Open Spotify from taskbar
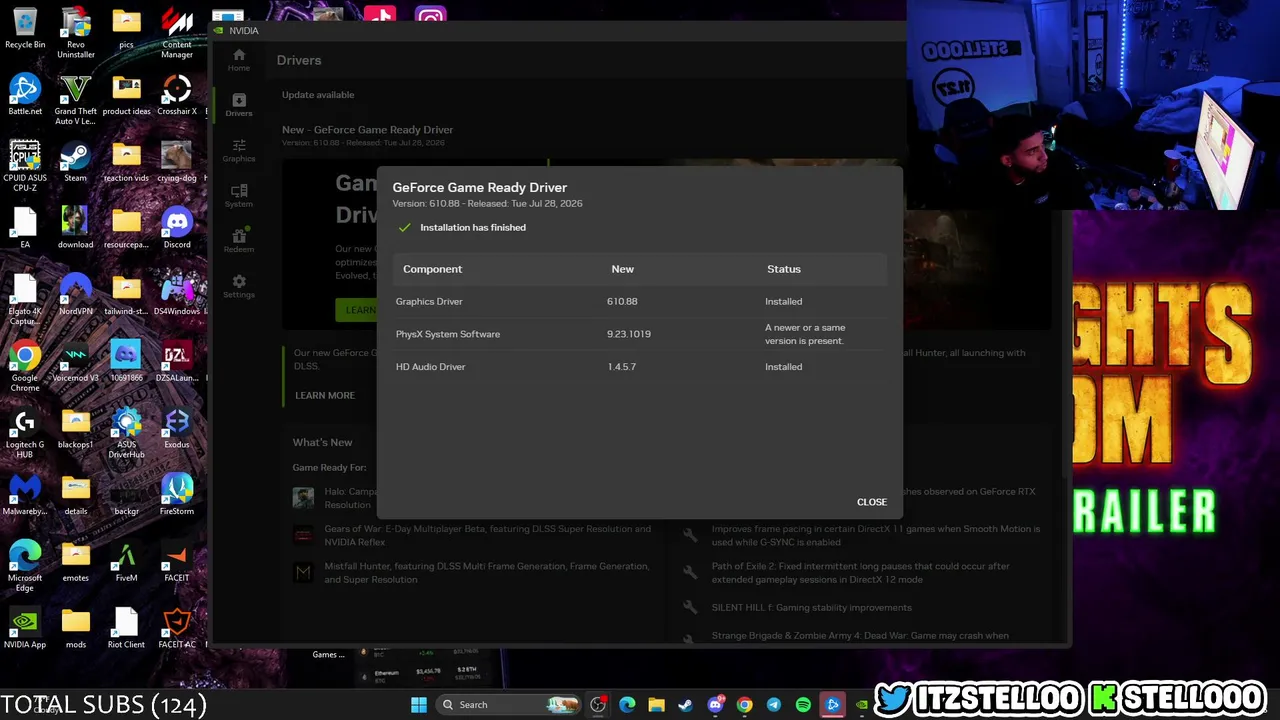 803,705
